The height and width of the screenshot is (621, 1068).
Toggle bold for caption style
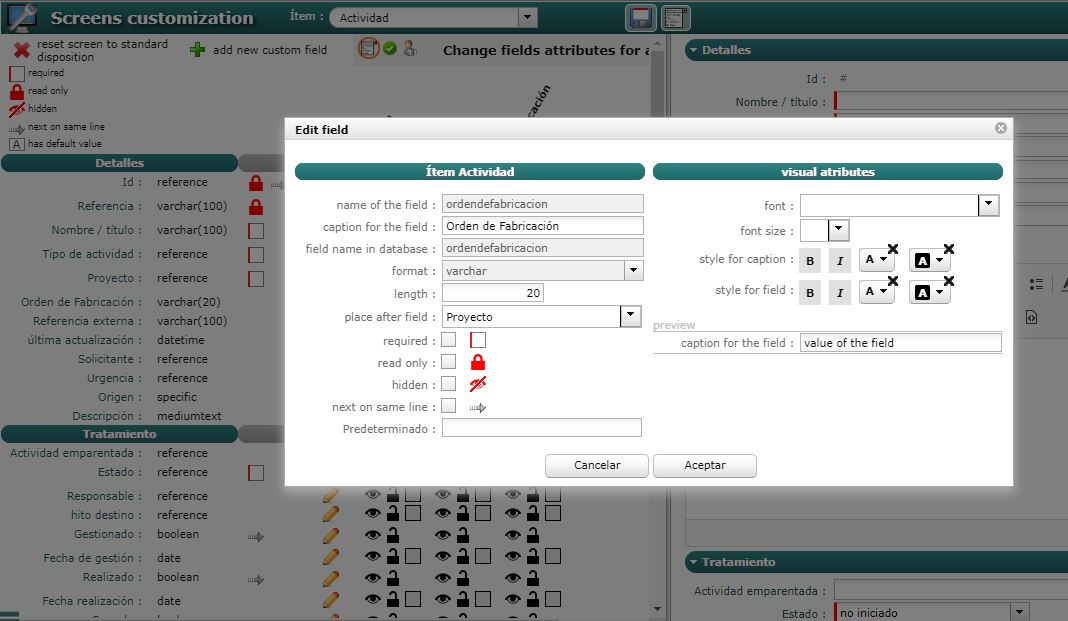pos(810,261)
